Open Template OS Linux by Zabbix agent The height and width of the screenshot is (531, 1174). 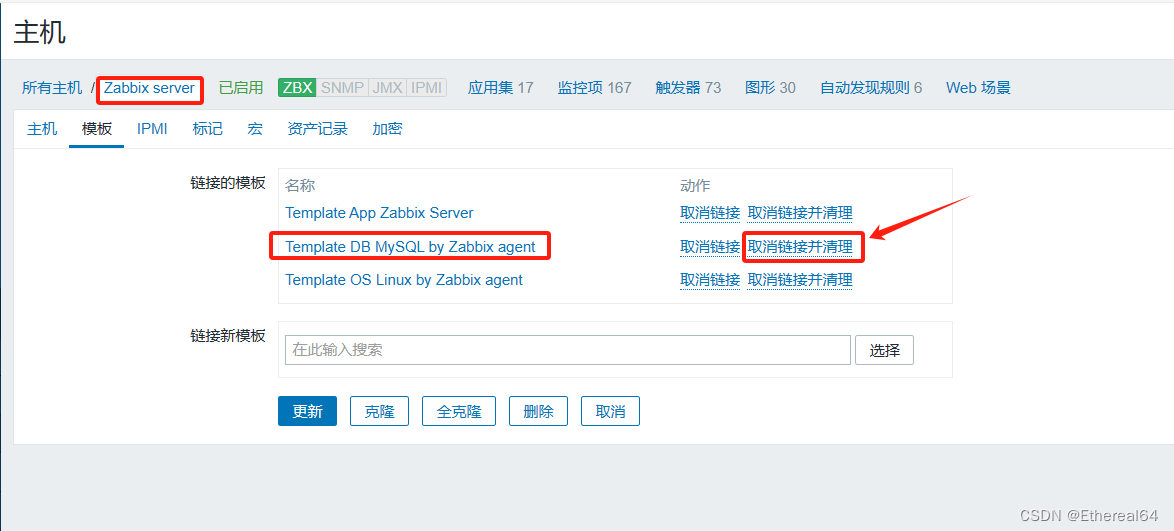coord(404,280)
